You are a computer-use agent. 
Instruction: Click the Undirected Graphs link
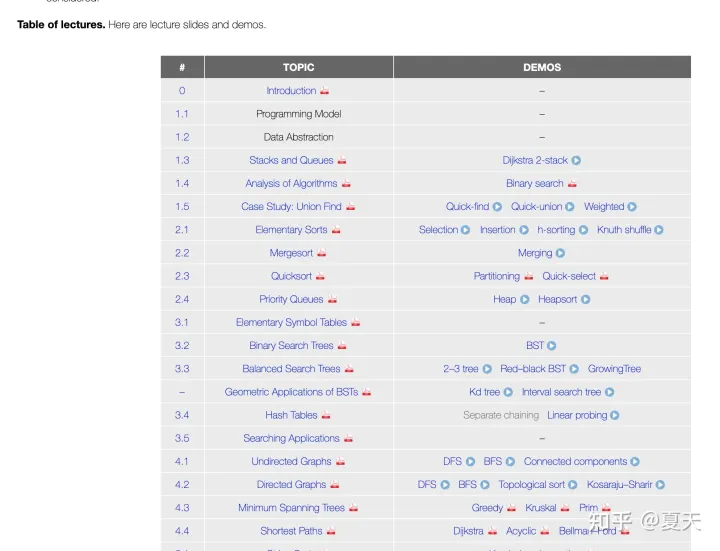click(291, 461)
